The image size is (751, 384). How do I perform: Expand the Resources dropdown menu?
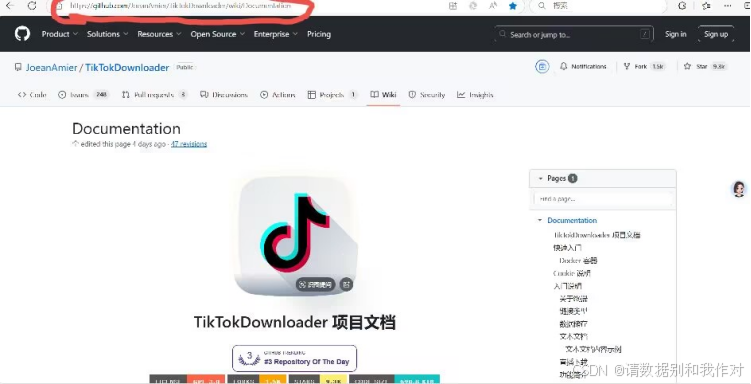point(159,34)
